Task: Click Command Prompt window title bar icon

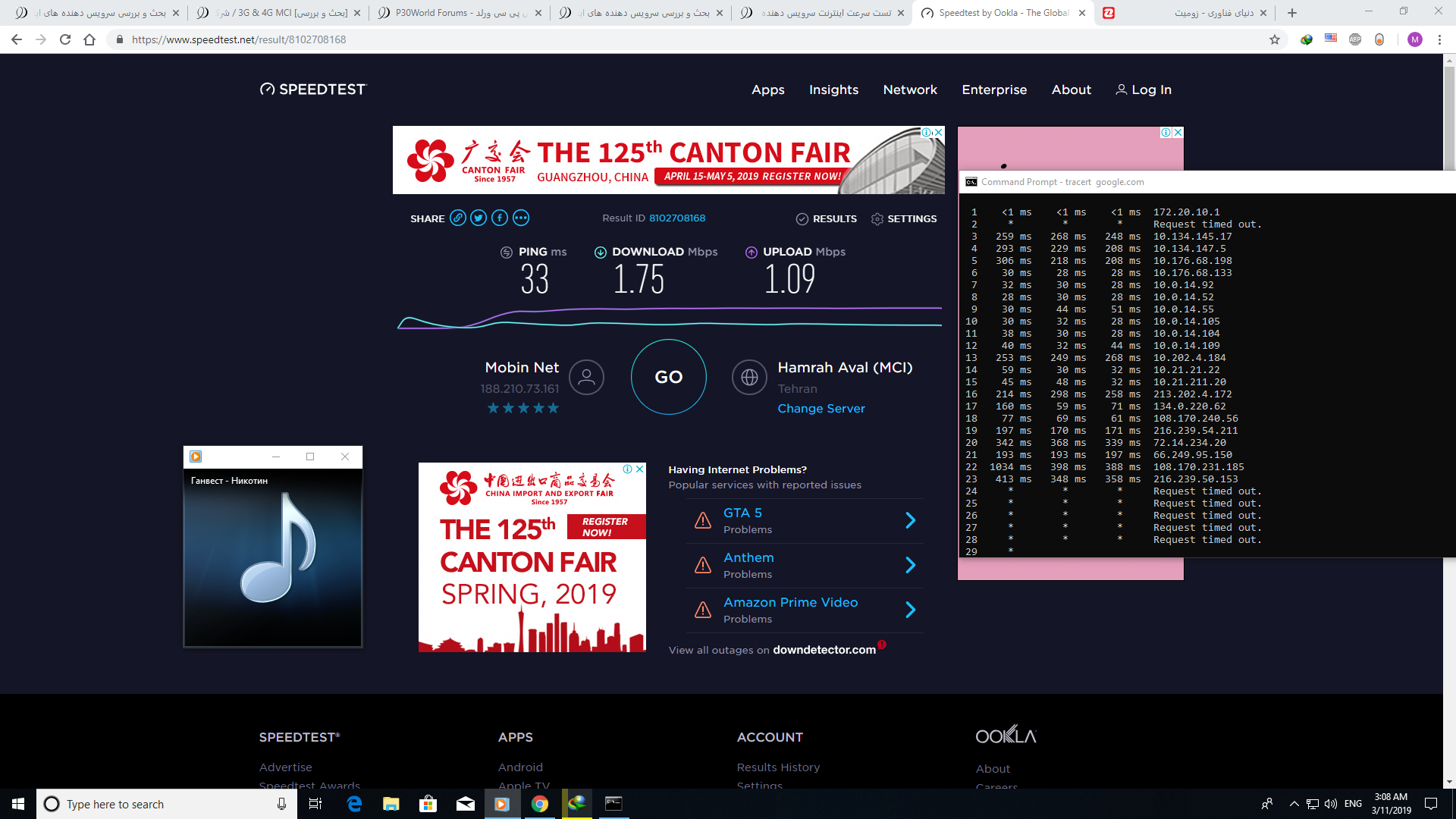Action: tap(971, 182)
